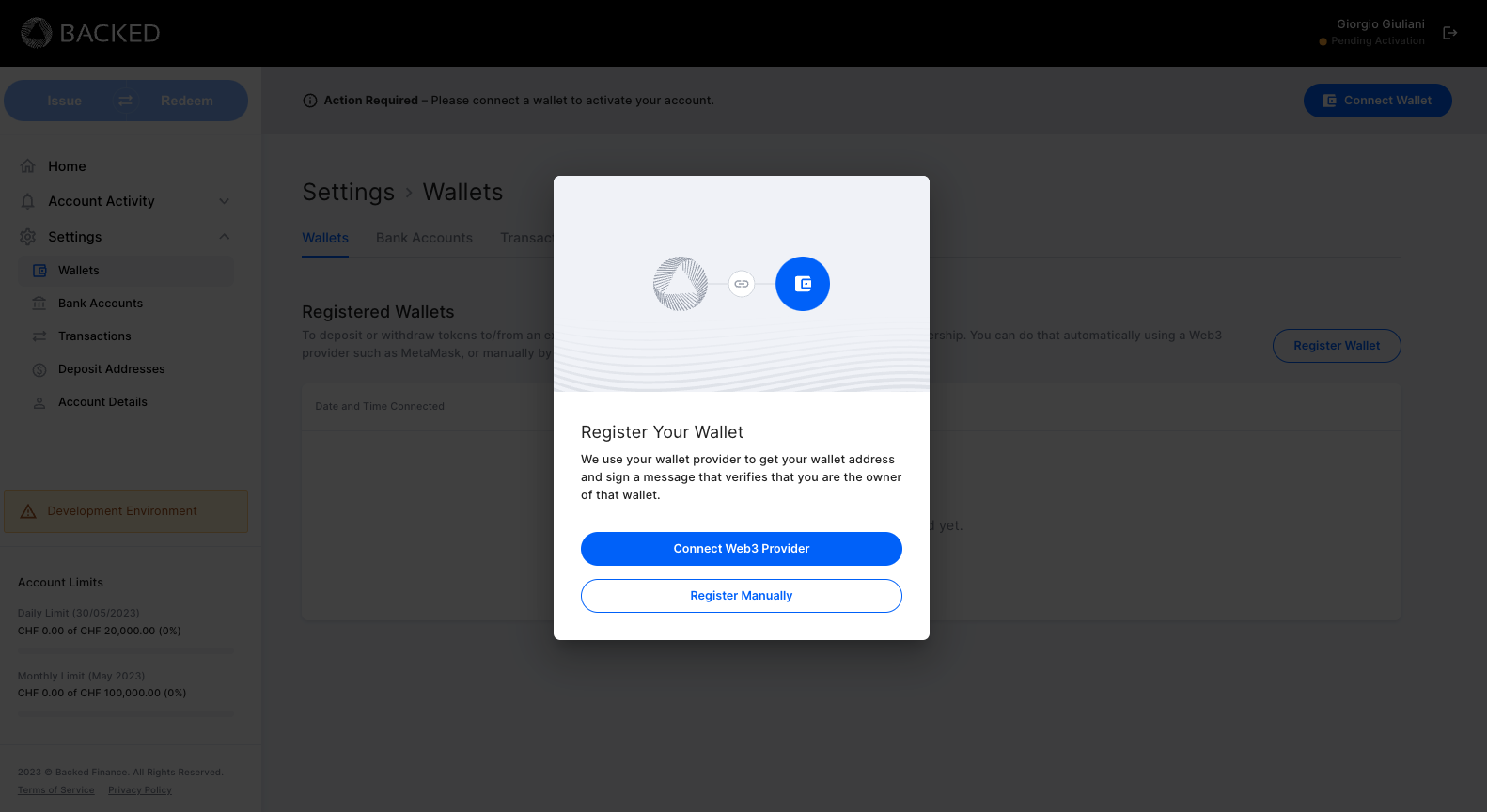The width and height of the screenshot is (1487, 812).
Task: Expand the Account Activity chevron
Action: click(224, 201)
